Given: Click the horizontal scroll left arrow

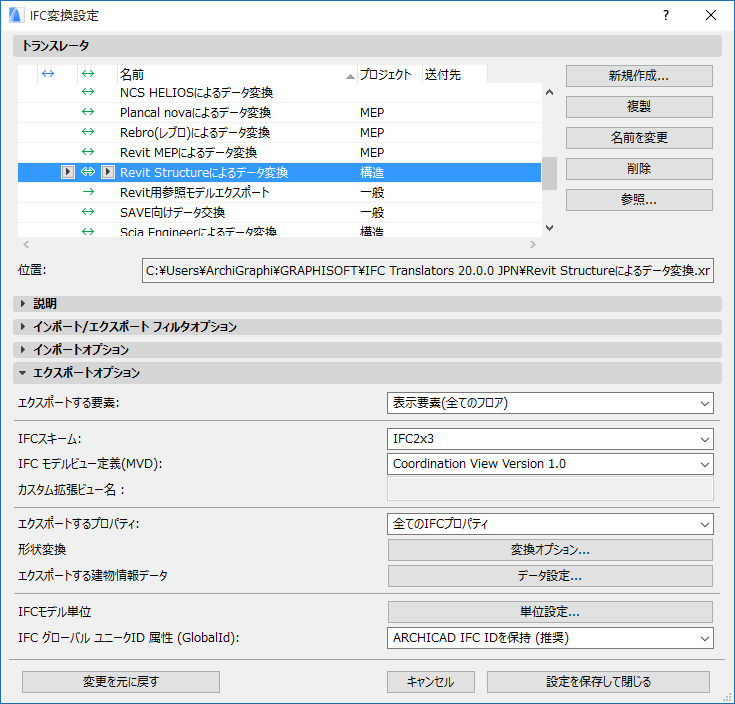Looking at the screenshot, I should point(26,244).
